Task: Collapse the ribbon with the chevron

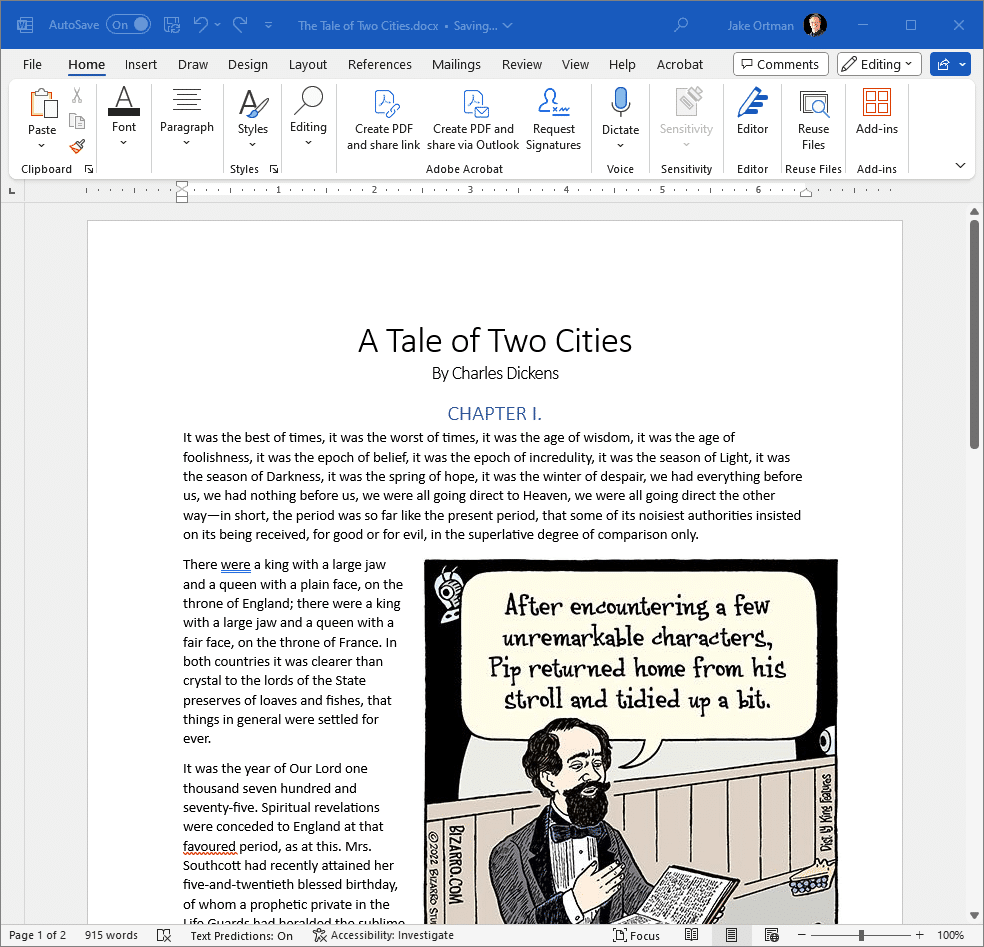Action: click(x=960, y=166)
